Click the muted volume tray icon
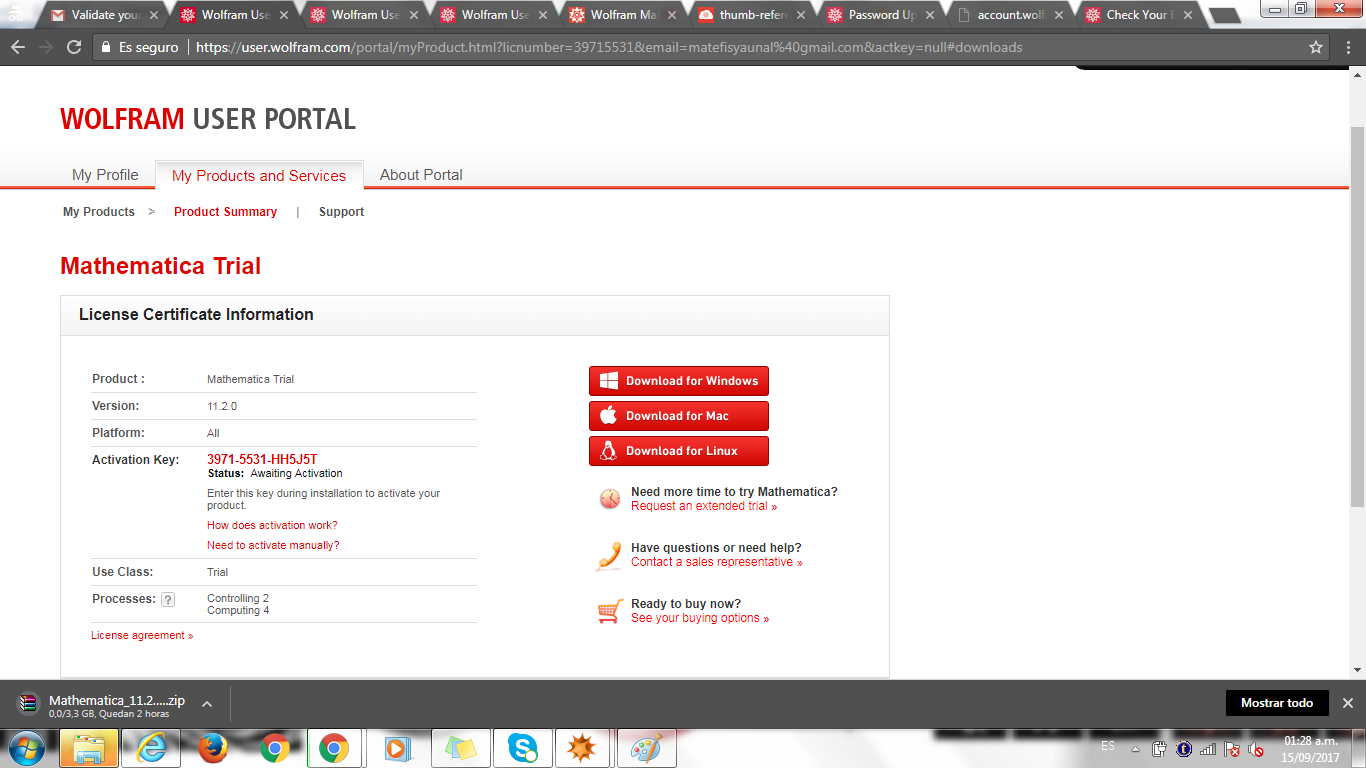The height and width of the screenshot is (768, 1366). [x=1256, y=748]
